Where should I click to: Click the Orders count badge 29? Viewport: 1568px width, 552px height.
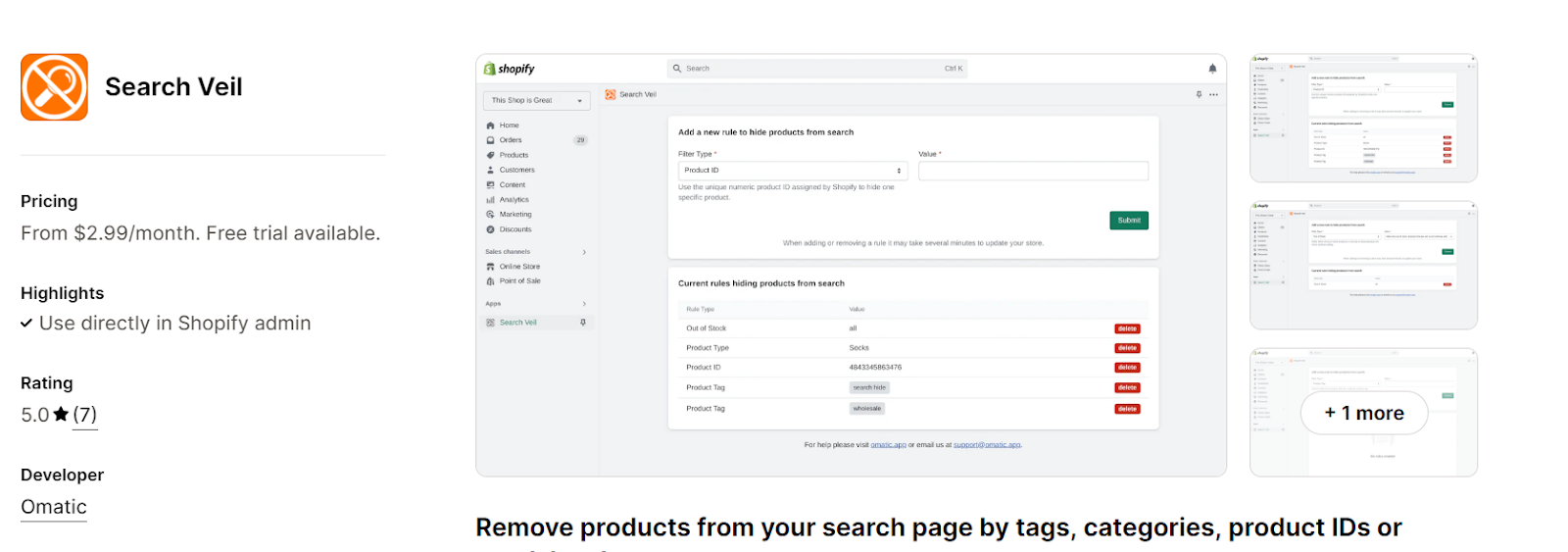(580, 140)
